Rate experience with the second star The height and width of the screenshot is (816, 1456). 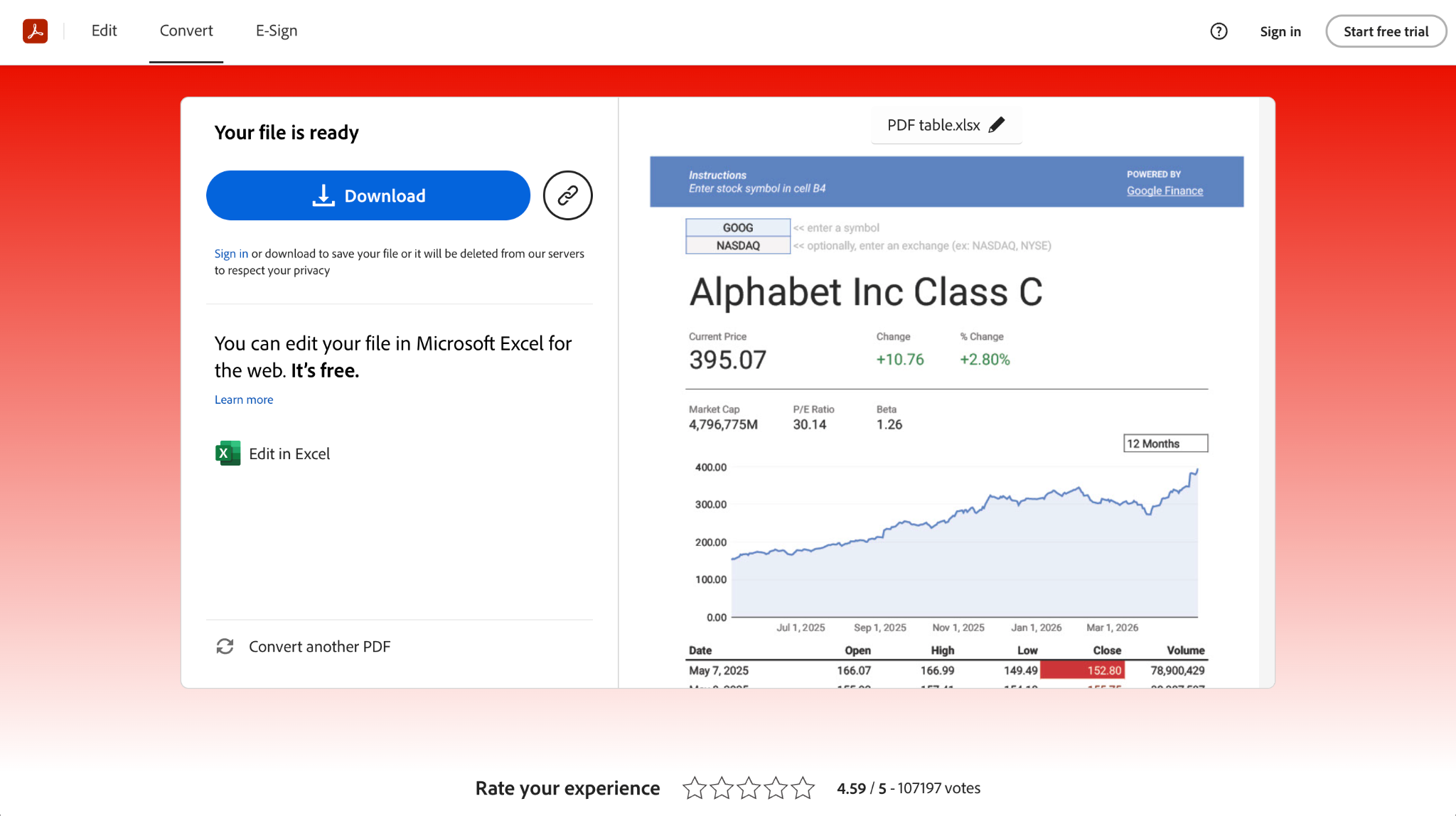[x=722, y=788]
